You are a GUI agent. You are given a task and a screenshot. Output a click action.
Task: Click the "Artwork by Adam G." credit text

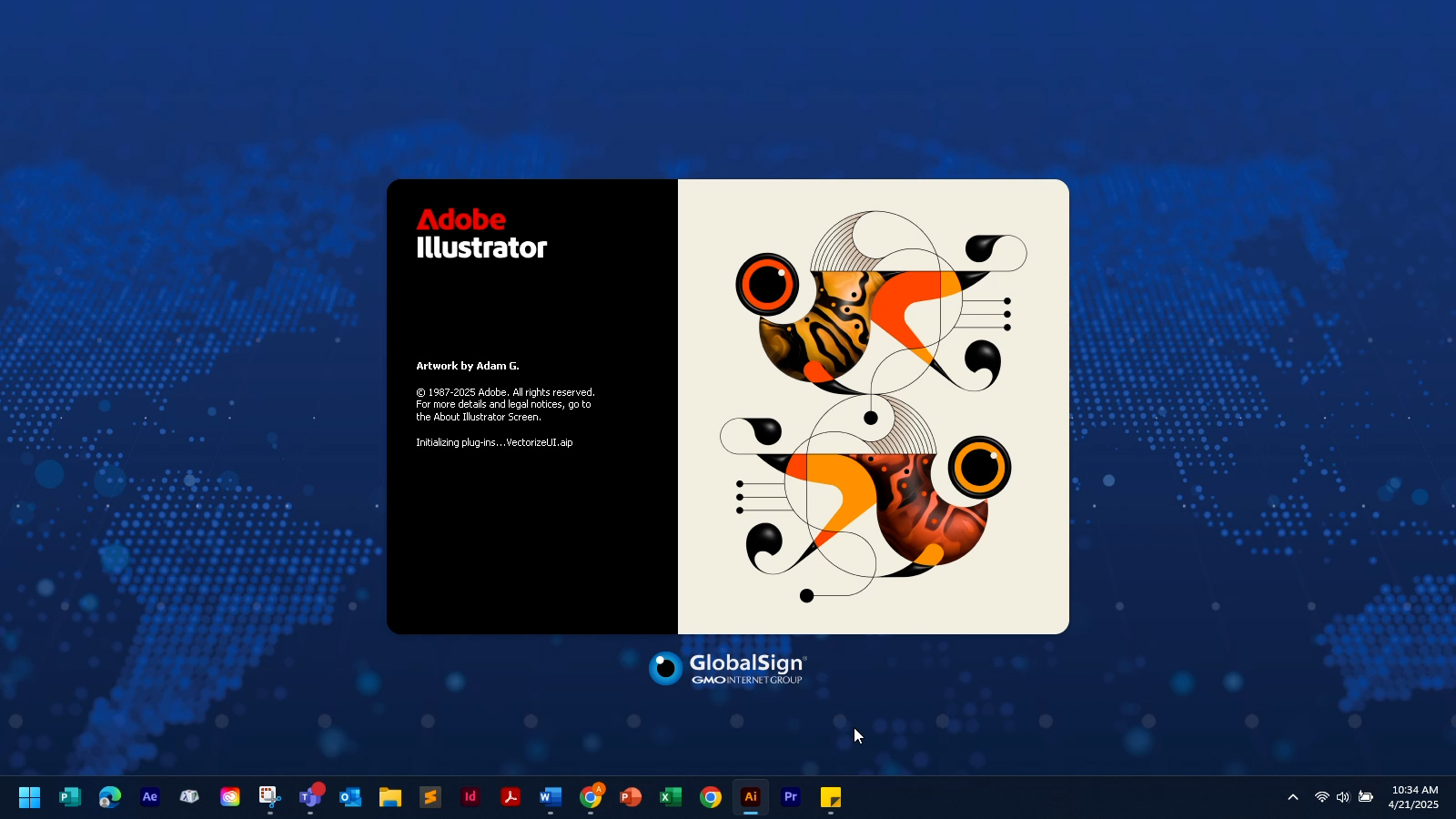tap(468, 366)
